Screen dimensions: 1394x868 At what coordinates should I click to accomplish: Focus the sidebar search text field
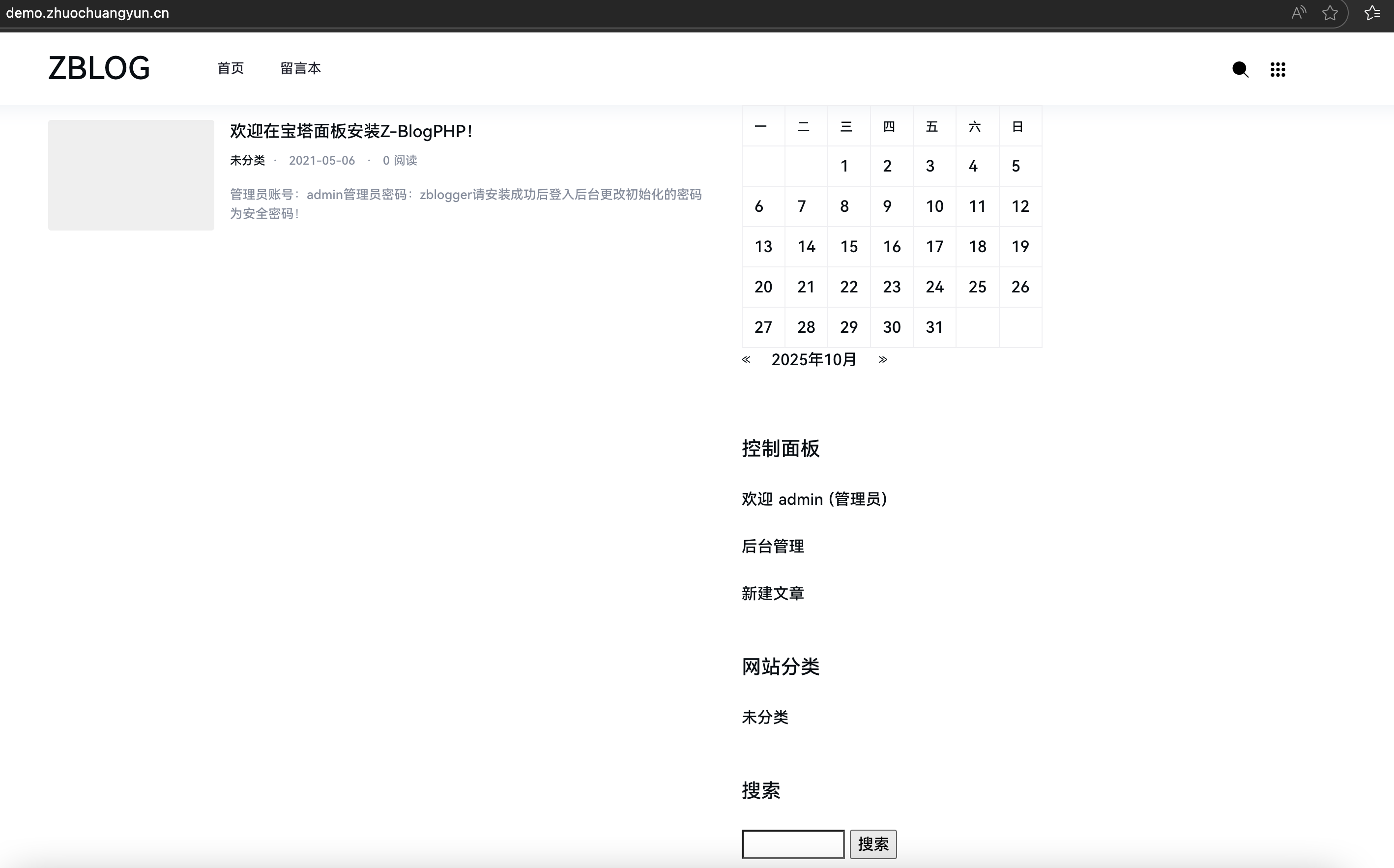792,844
